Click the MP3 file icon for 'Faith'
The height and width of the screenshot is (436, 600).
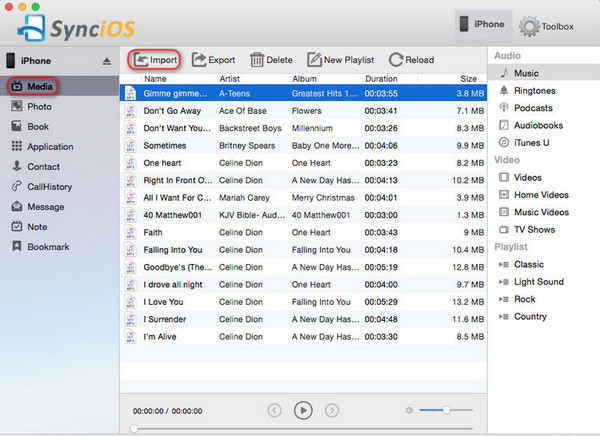(x=130, y=232)
